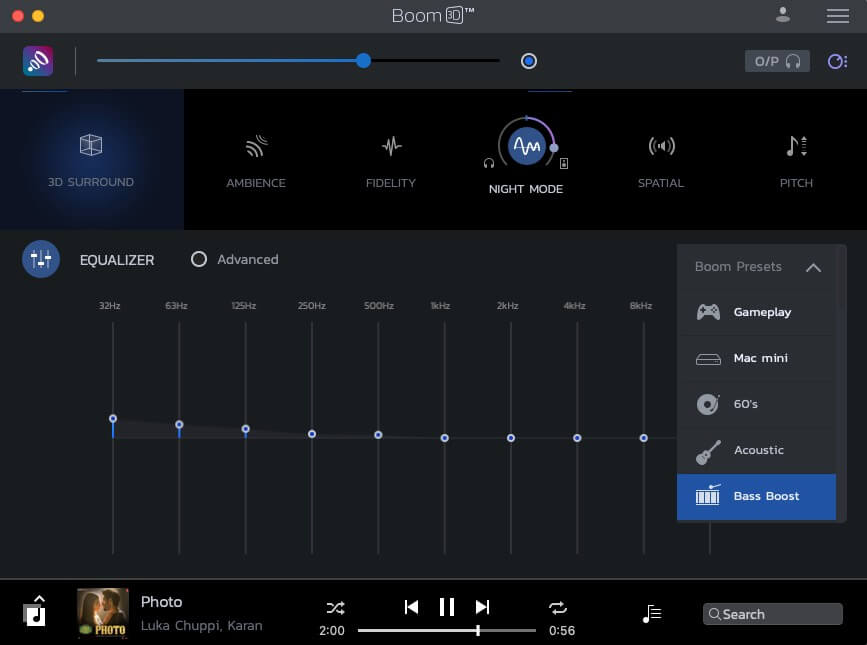This screenshot has width=867, height=645.
Task: Close the Boom 3D window
Action: (x=18, y=16)
